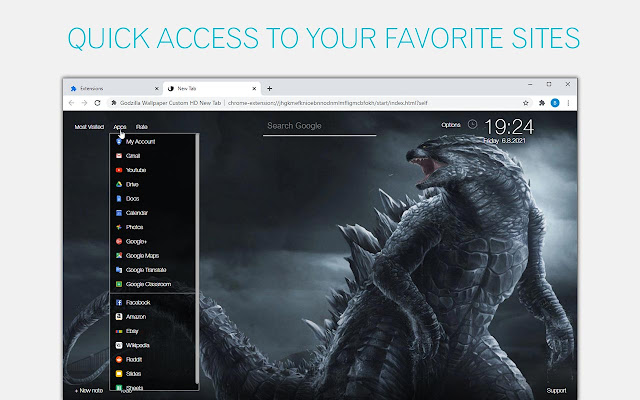Add a New note
Viewport: 640px width, 400px height.
click(89, 391)
